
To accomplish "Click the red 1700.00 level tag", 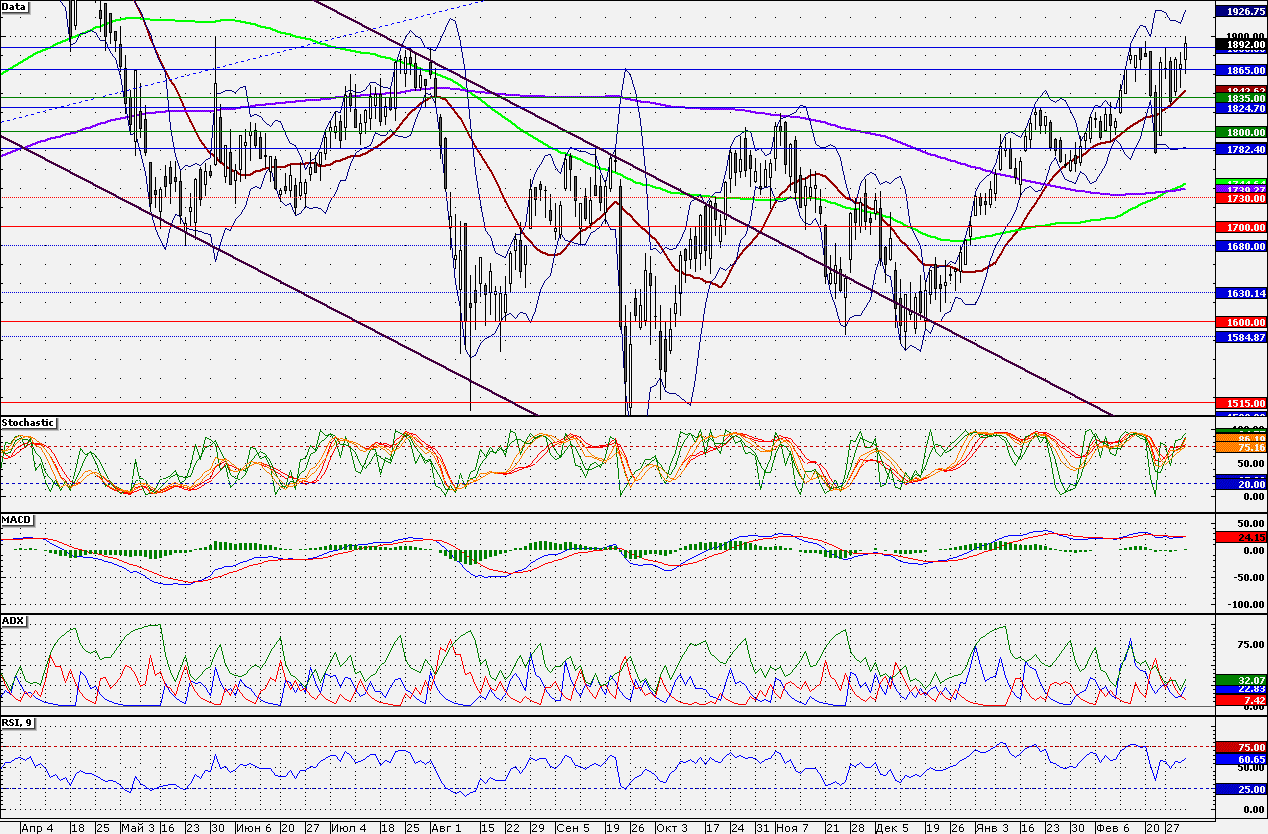I will tap(1240, 228).
